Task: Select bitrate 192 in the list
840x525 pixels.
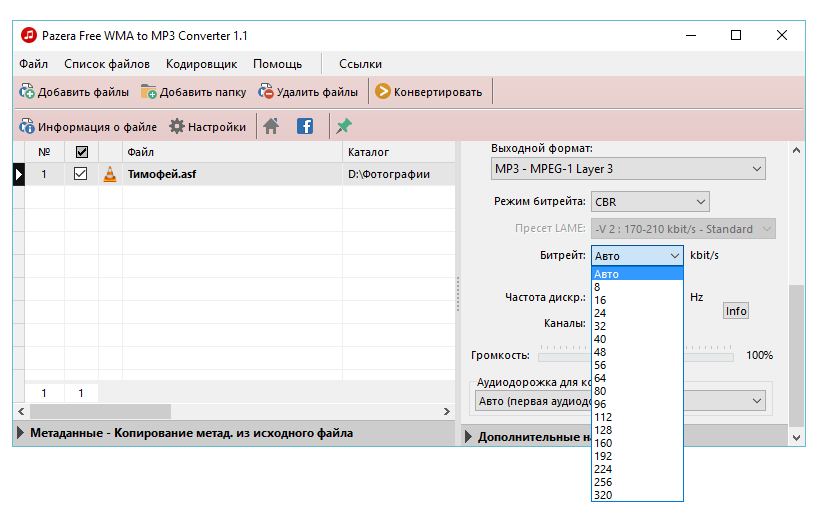Action: (x=638, y=456)
